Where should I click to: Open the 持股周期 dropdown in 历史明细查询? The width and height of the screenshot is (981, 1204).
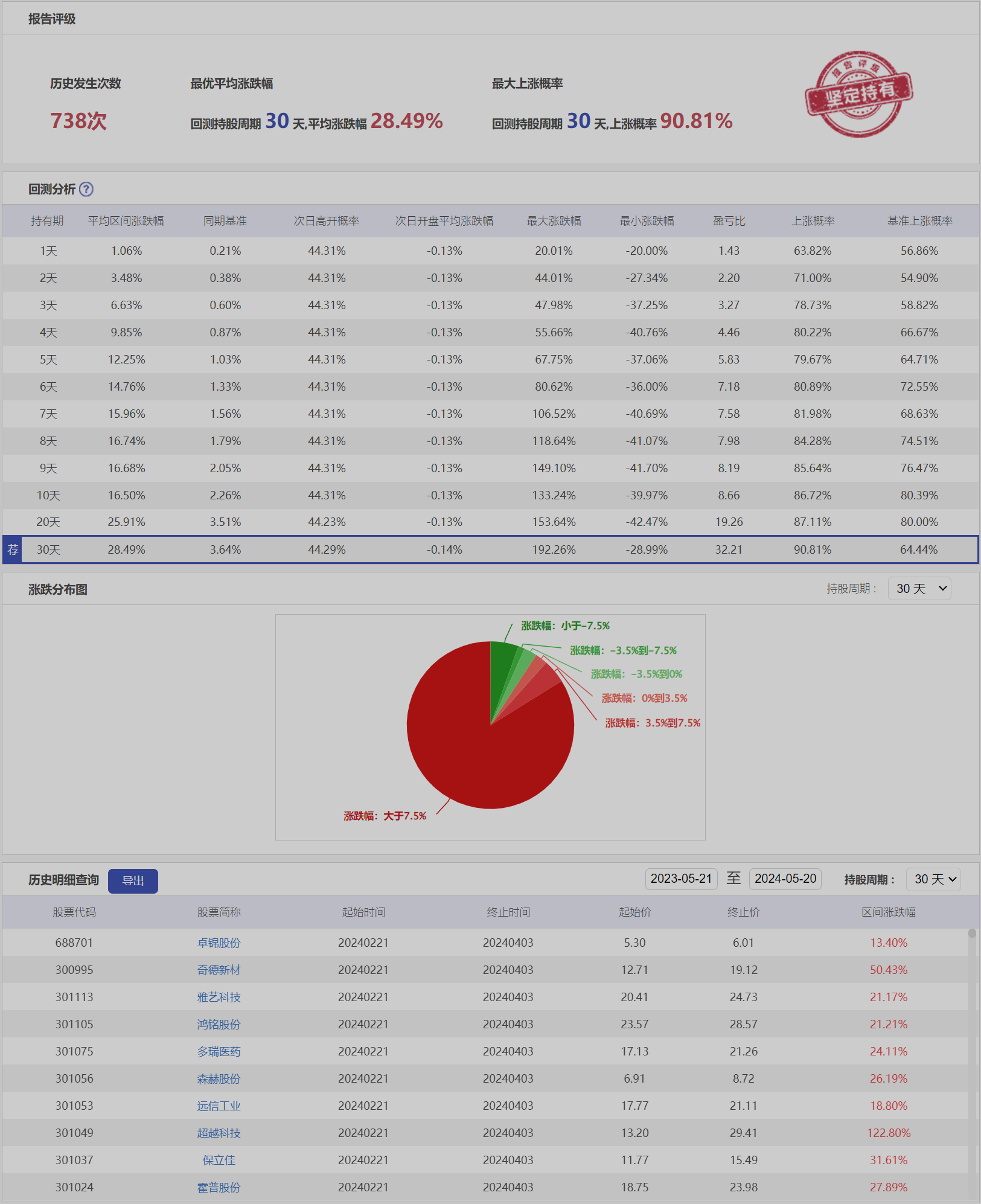[933, 879]
